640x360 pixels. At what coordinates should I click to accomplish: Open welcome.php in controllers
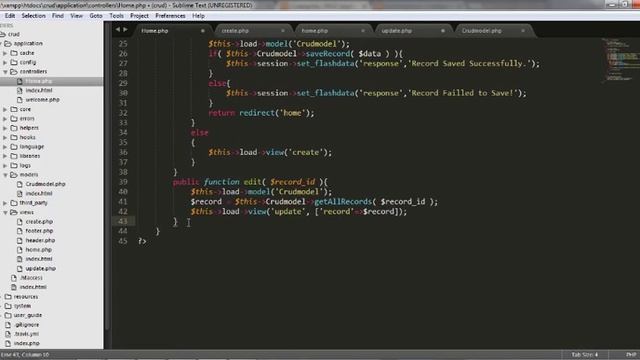pos(42,100)
